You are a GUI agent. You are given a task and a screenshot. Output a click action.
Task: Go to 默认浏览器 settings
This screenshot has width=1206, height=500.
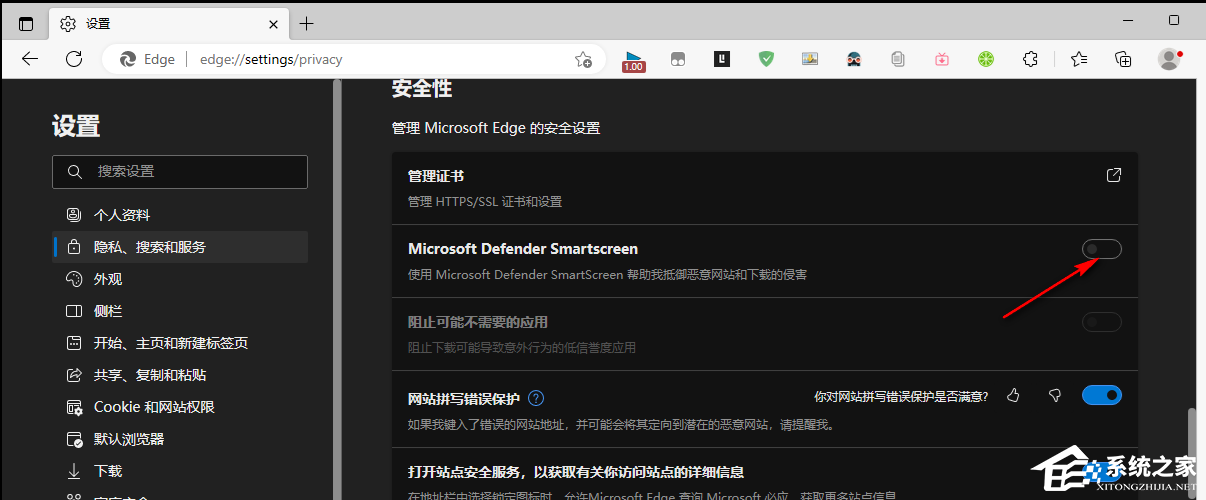(x=128, y=439)
